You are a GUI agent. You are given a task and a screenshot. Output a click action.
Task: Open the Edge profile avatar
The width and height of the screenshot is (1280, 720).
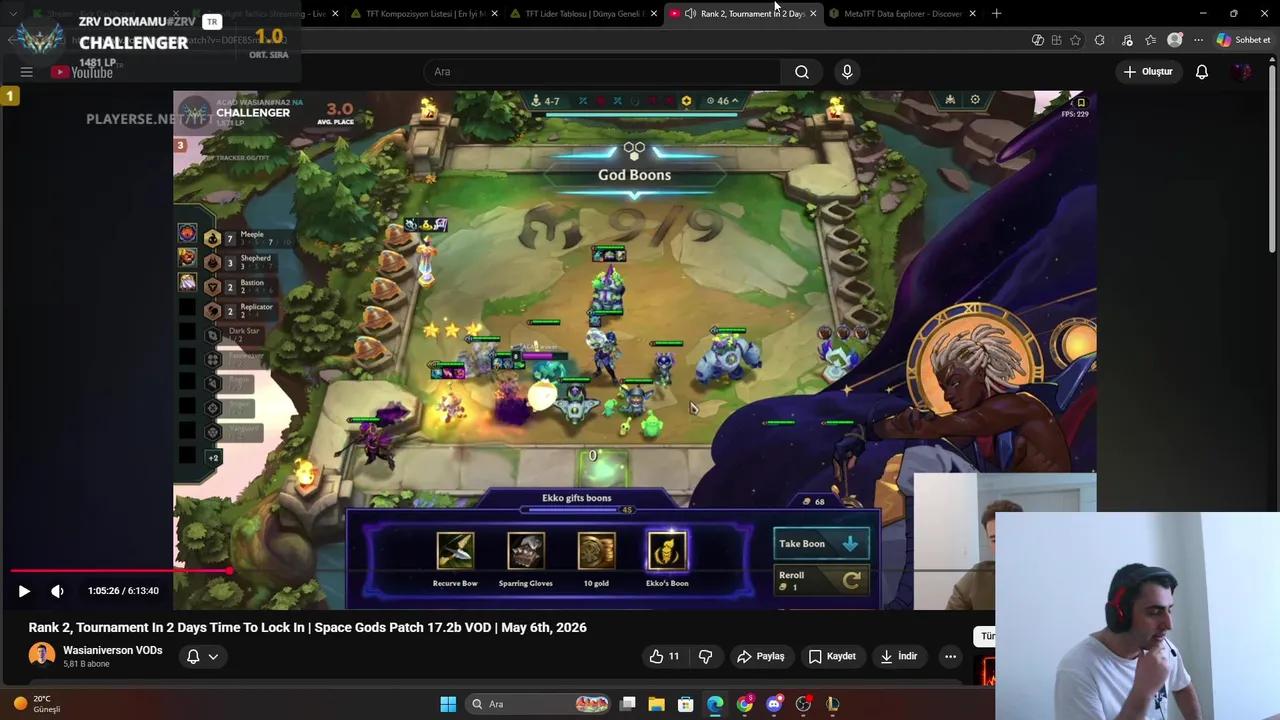(1175, 40)
